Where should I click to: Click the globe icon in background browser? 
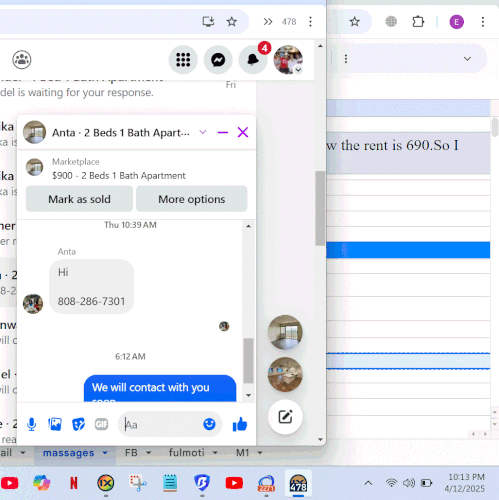click(391, 22)
